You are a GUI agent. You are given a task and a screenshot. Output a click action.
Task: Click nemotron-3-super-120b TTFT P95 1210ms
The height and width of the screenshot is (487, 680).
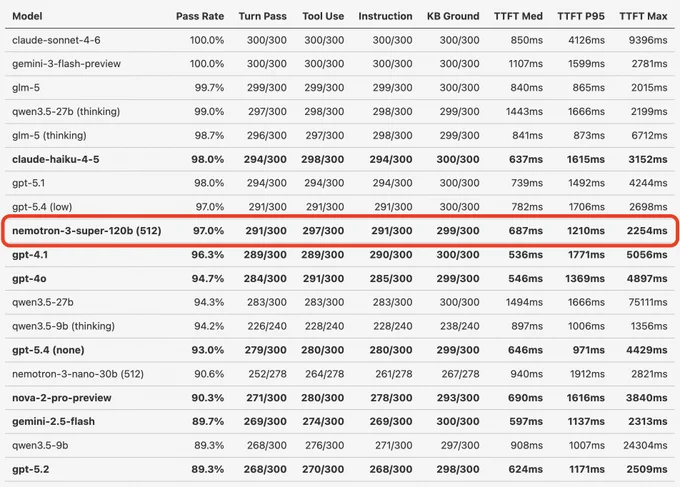click(585, 231)
